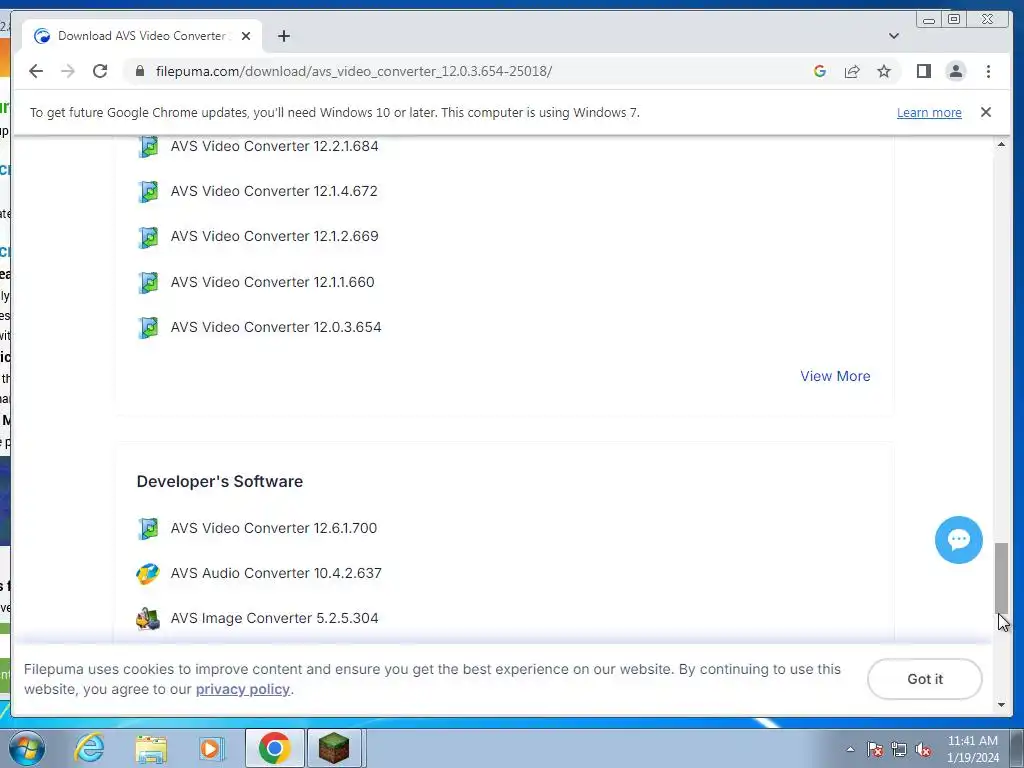Click icon beside AVS Video Converter 12.0.3.654

click(x=148, y=327)
